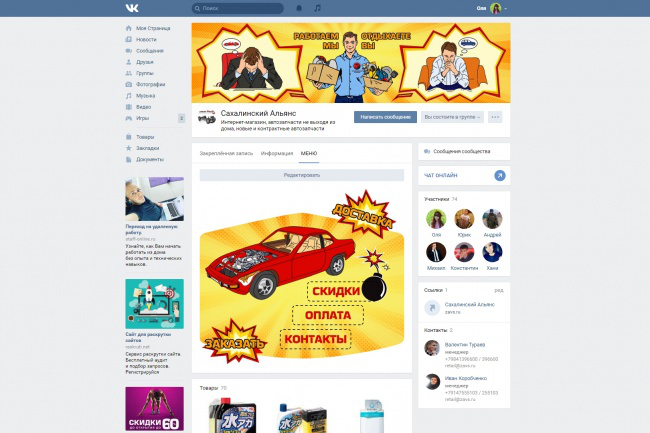This screenshot has height=433, width=650.
Task: Click the Сообщения сообщества chat icon
Action: [427, 152]
